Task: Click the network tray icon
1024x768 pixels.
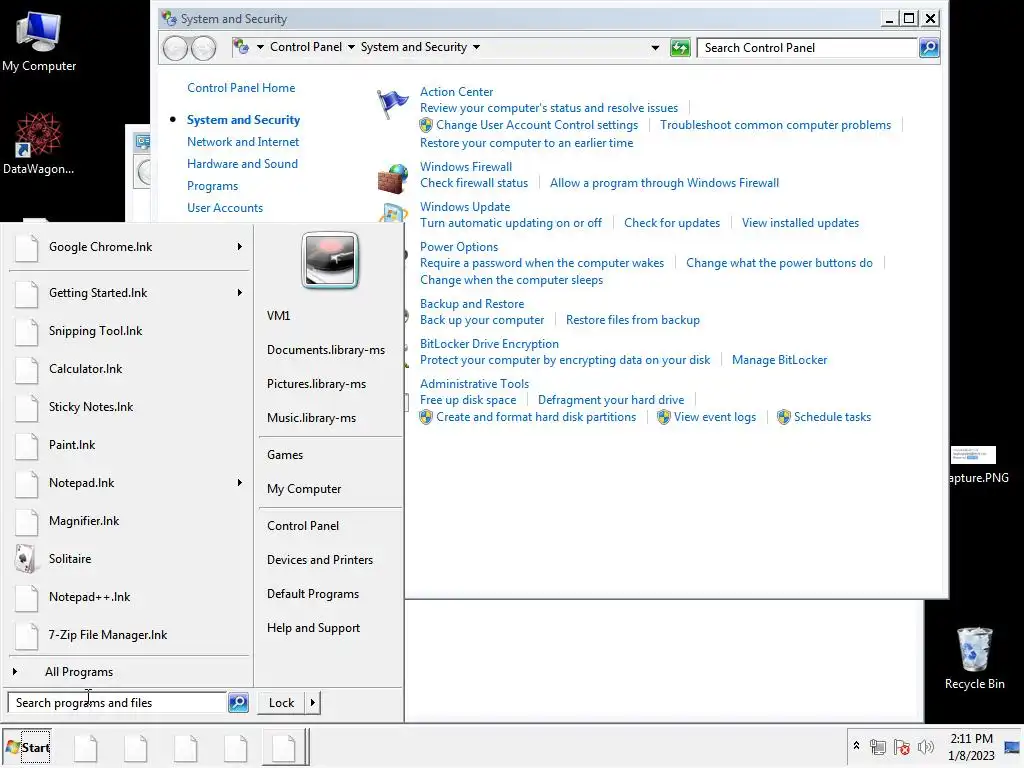Action: (878, 746)
